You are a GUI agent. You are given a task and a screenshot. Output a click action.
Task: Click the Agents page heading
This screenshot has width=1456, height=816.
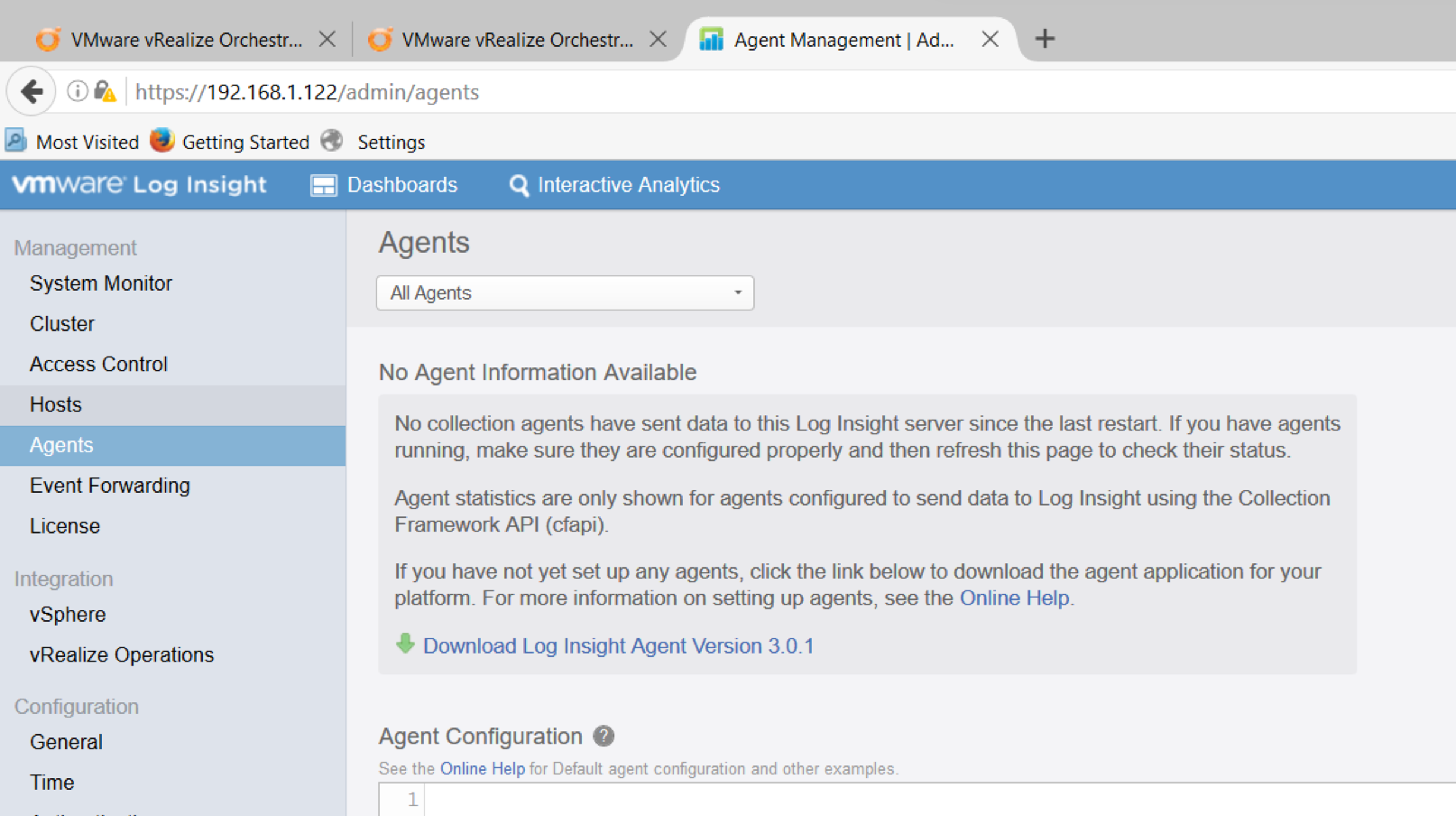click(424, 243)
